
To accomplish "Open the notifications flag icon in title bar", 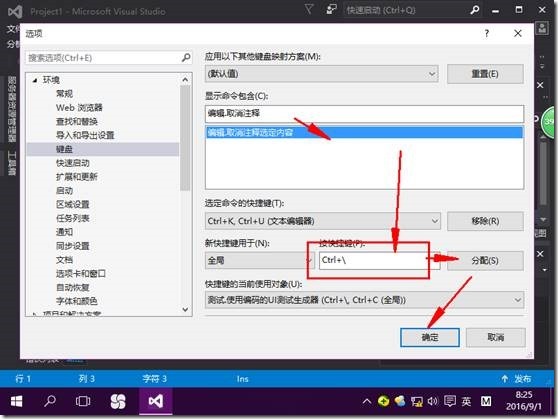I will (309, 9).
